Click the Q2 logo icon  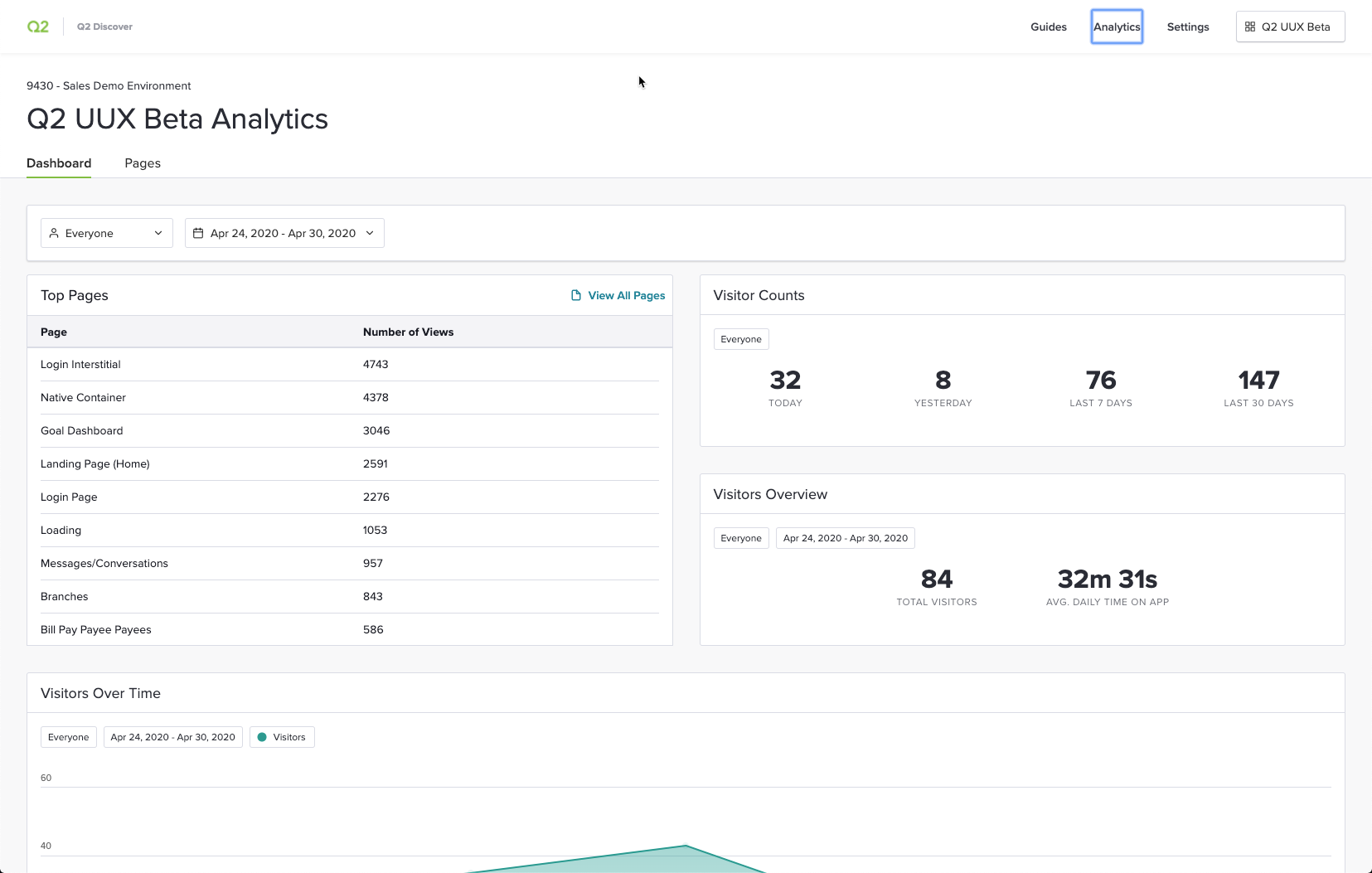coord(38,27)
